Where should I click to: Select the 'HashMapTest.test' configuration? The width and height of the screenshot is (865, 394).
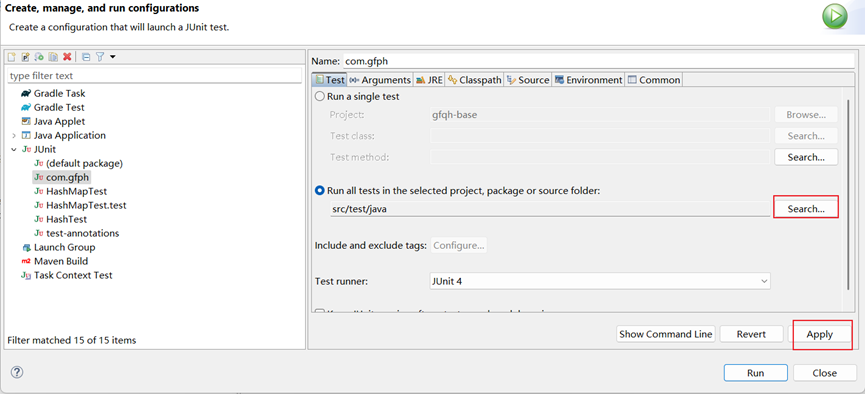[86, 205]
